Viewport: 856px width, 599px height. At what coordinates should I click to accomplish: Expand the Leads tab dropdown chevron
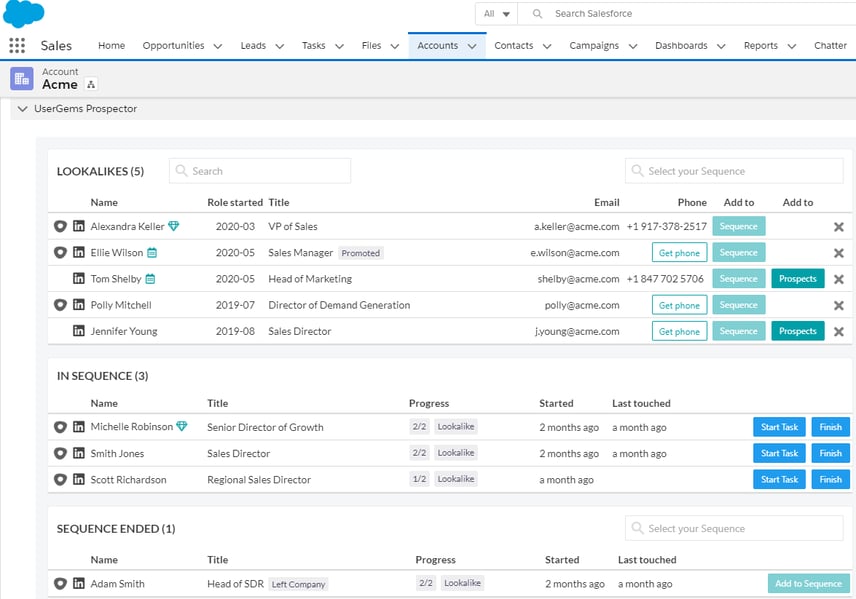pos(280,46)
